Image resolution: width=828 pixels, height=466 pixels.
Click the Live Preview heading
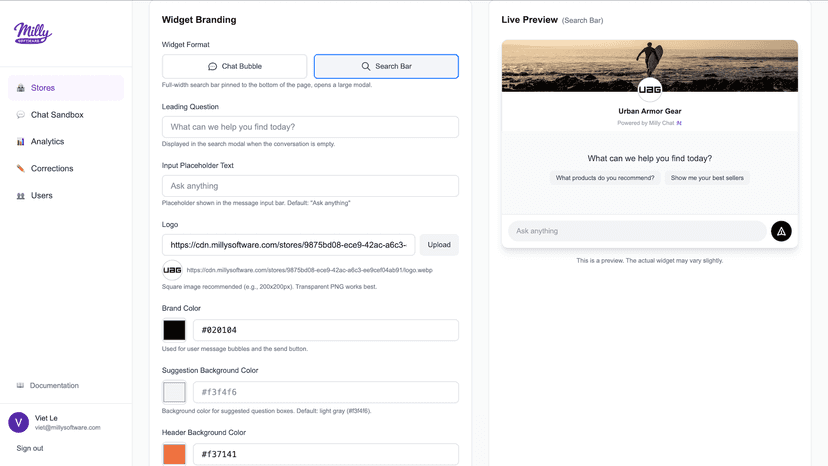(x=530, y=20)
